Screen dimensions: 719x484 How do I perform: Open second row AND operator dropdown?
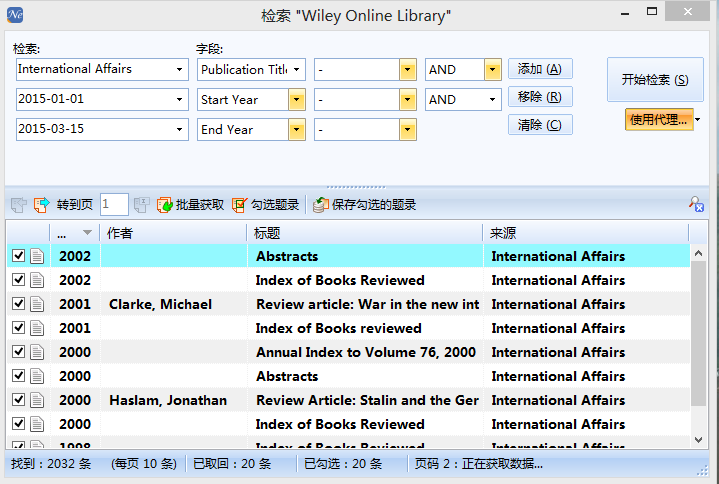tap(492, 99)
